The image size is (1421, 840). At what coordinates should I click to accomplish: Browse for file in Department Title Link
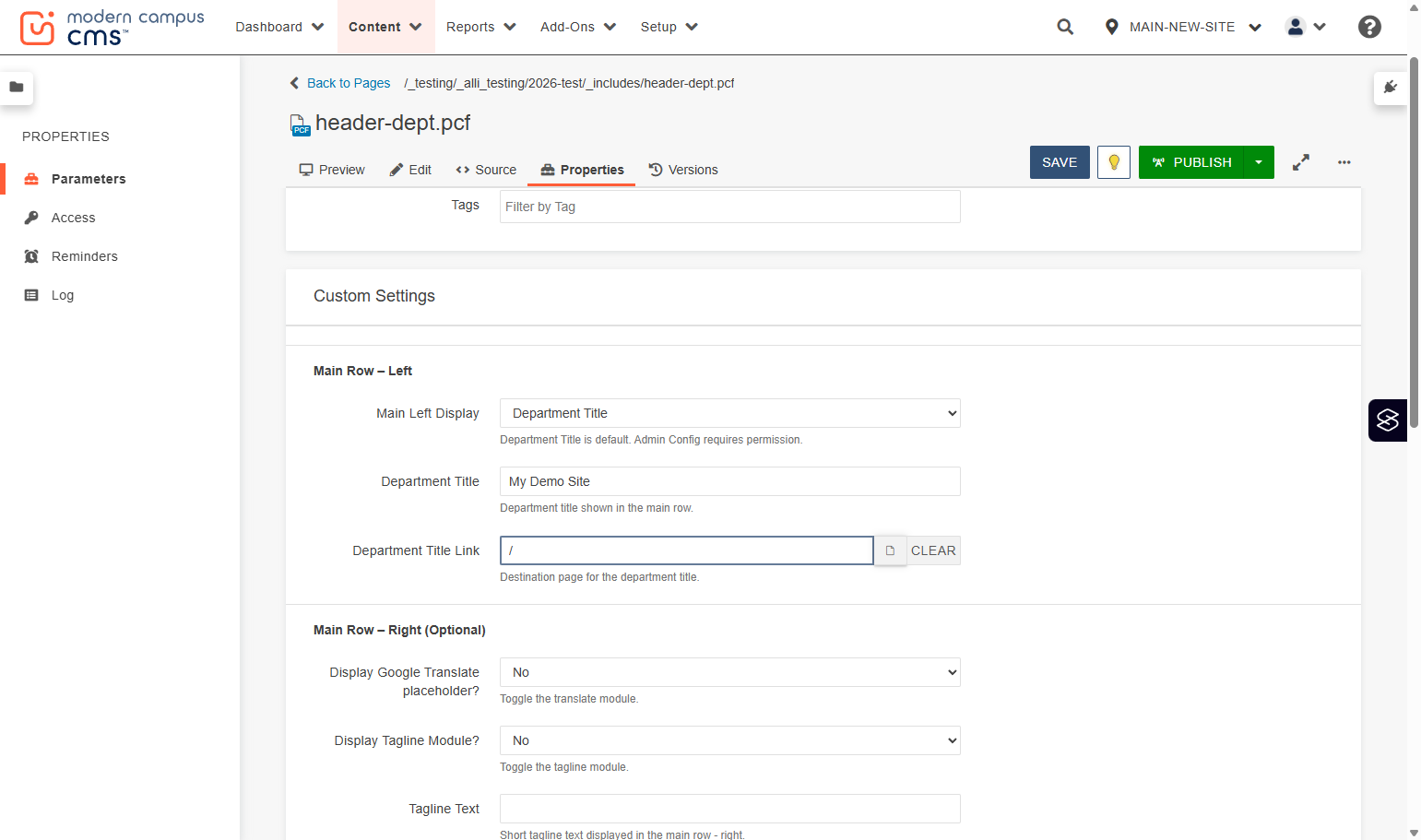[890, 550]
